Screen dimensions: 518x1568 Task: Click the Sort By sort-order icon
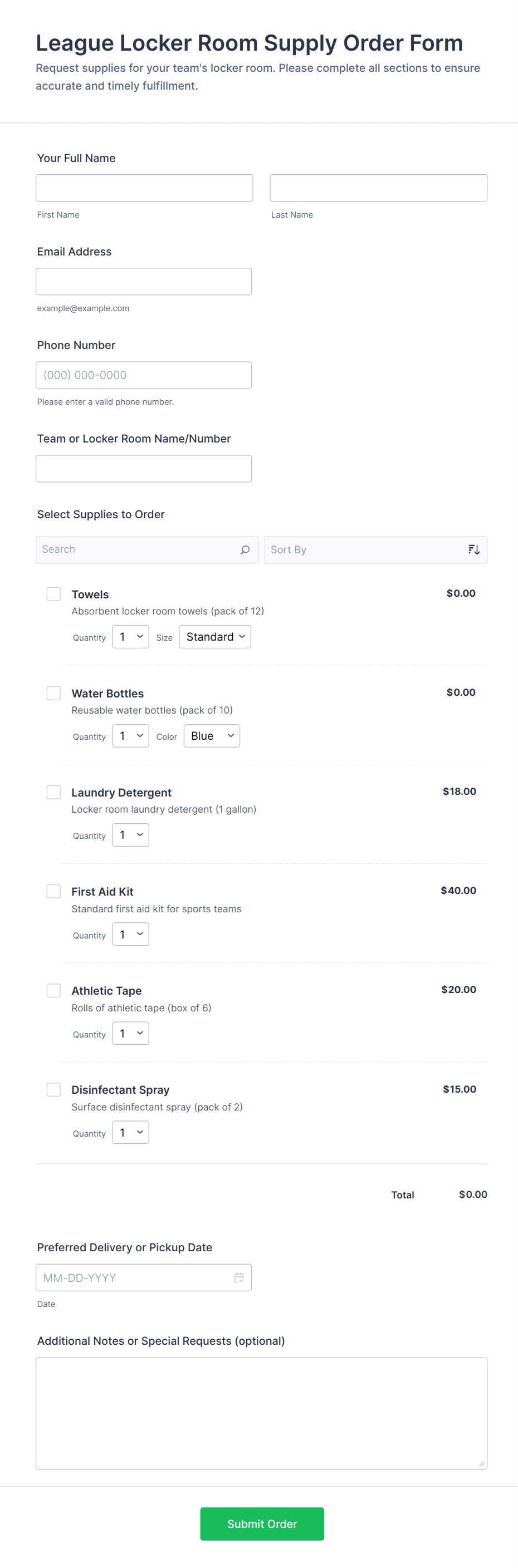point(473,549)
